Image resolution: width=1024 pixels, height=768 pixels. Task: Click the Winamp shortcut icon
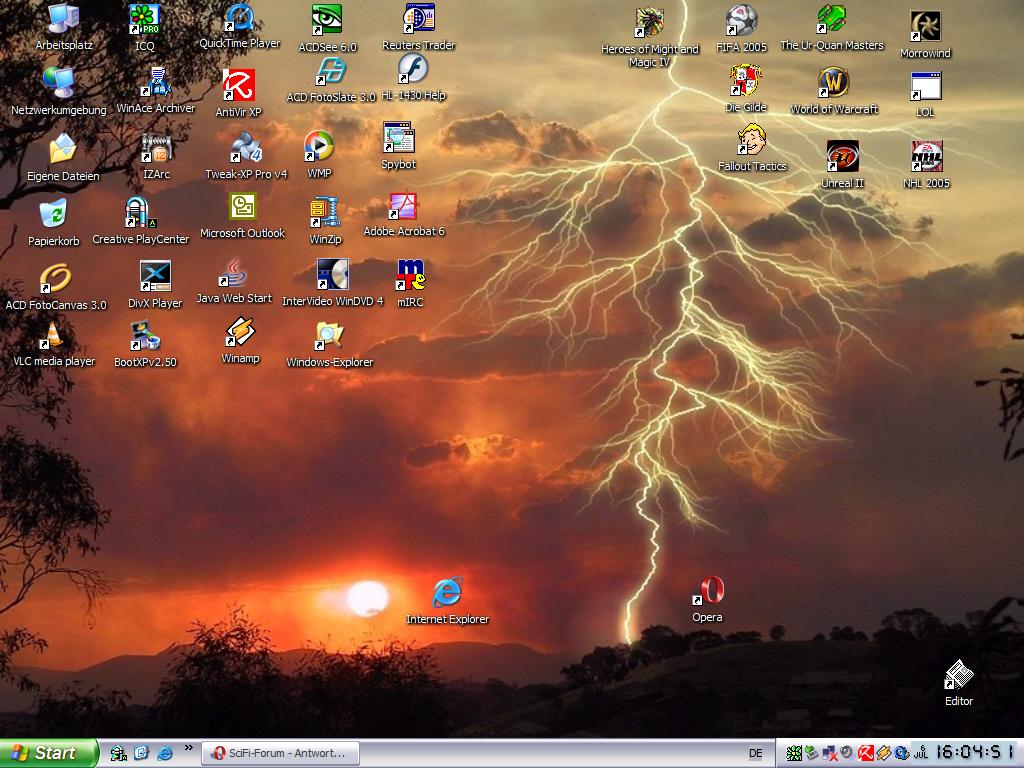coord(240,334)
